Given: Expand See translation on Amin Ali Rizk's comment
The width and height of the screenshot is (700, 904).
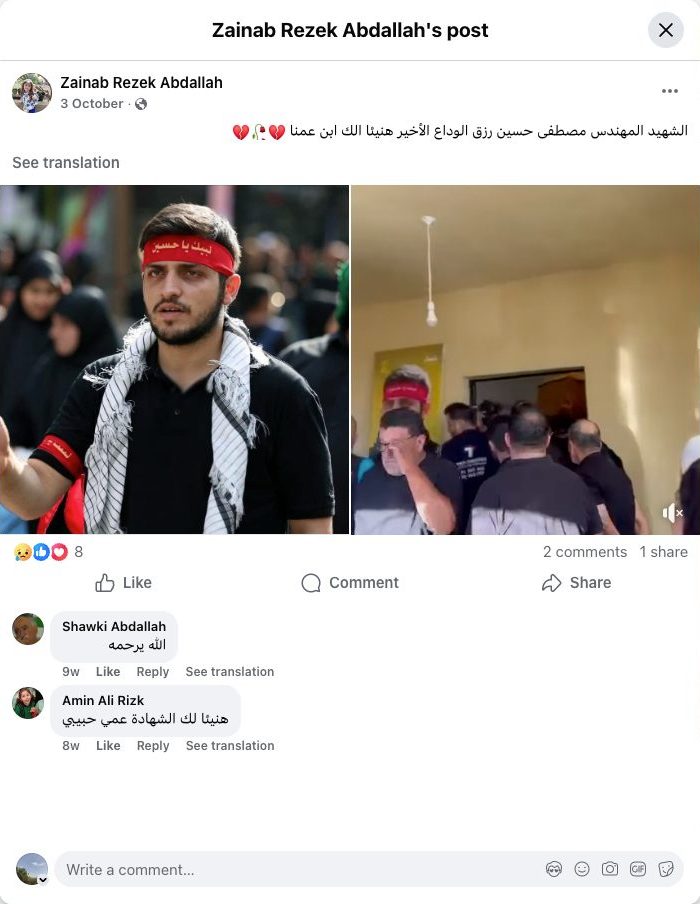Looking at the screenshot, I should click(230, 745).
